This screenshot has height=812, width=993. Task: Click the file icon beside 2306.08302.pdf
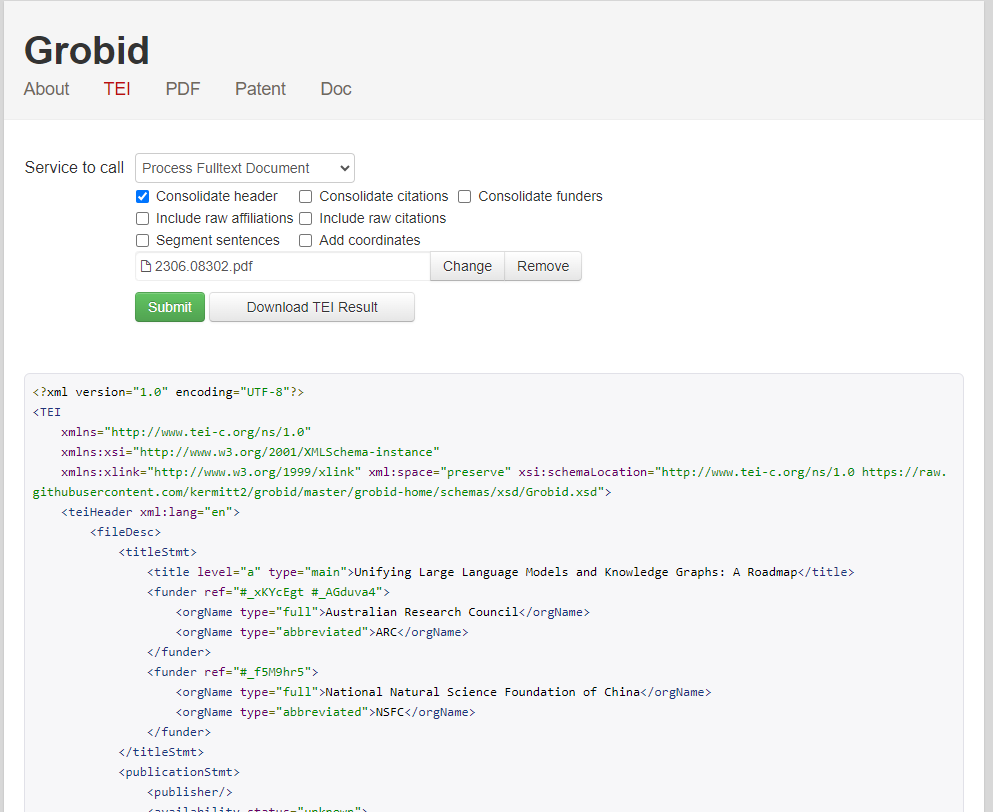146,266
